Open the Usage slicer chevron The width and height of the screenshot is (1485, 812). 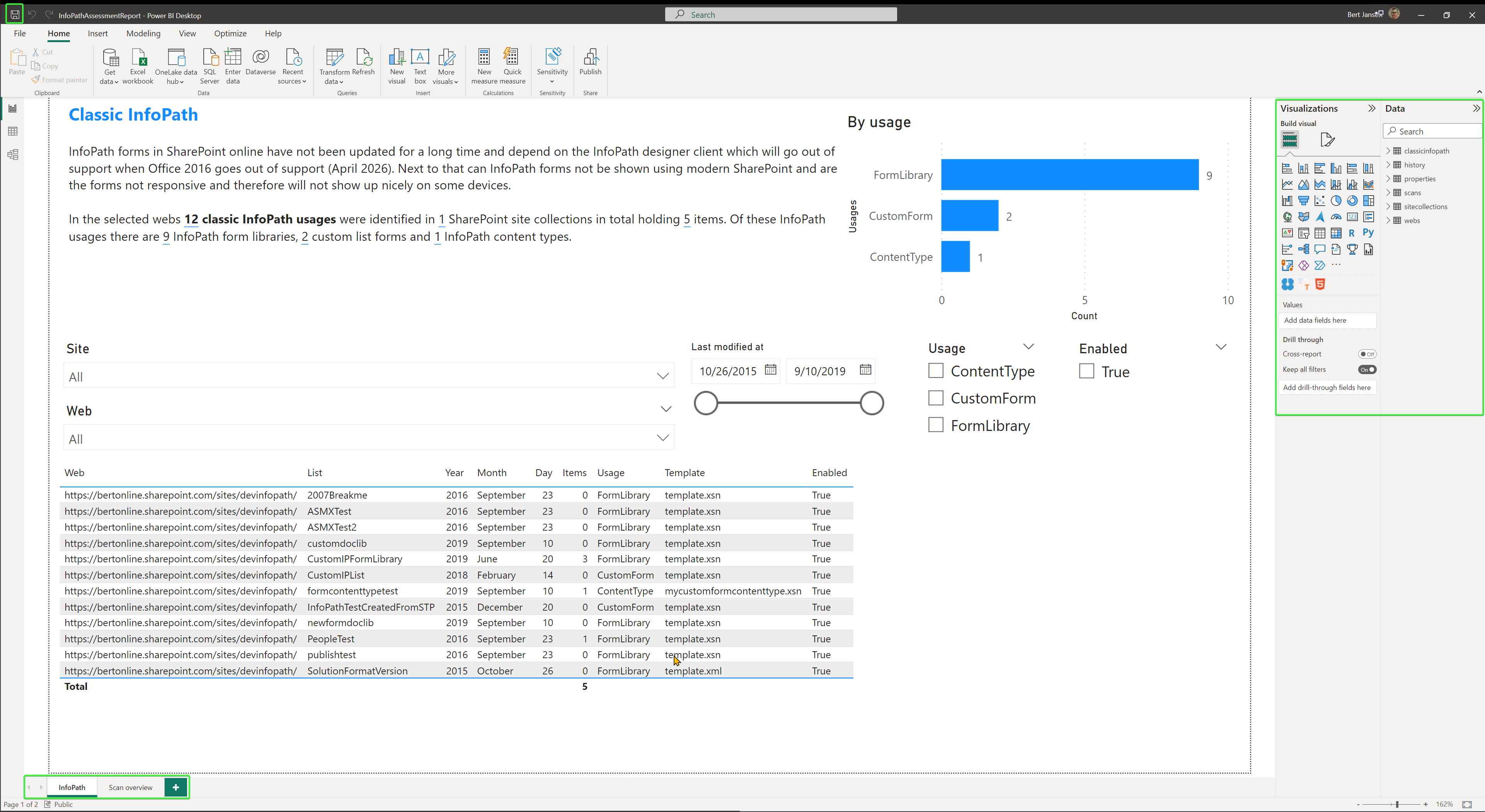[1029, 346]
